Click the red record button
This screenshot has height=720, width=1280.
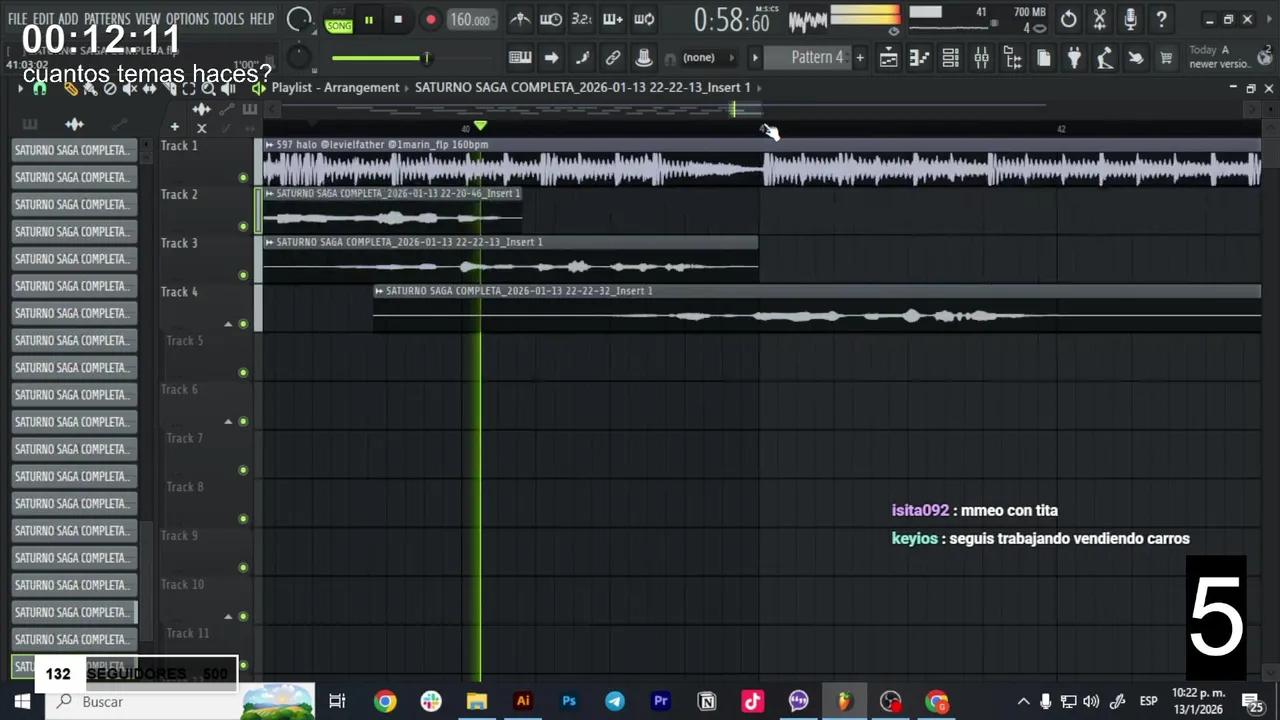click(x=430, y=20)
